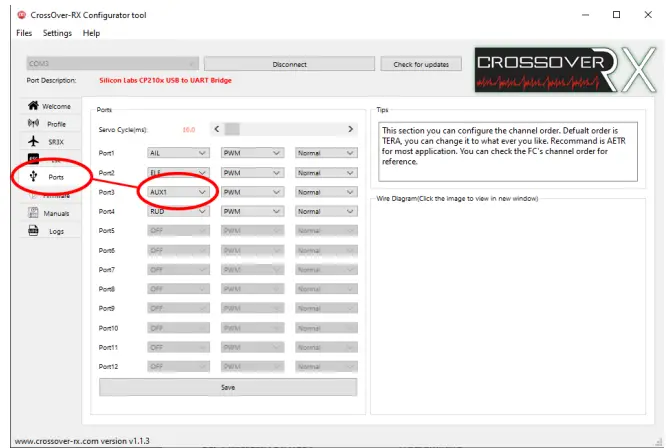Minimize the Configurator tool window
666x448 pixels.
pyautogui.click(x=585, y=15)
